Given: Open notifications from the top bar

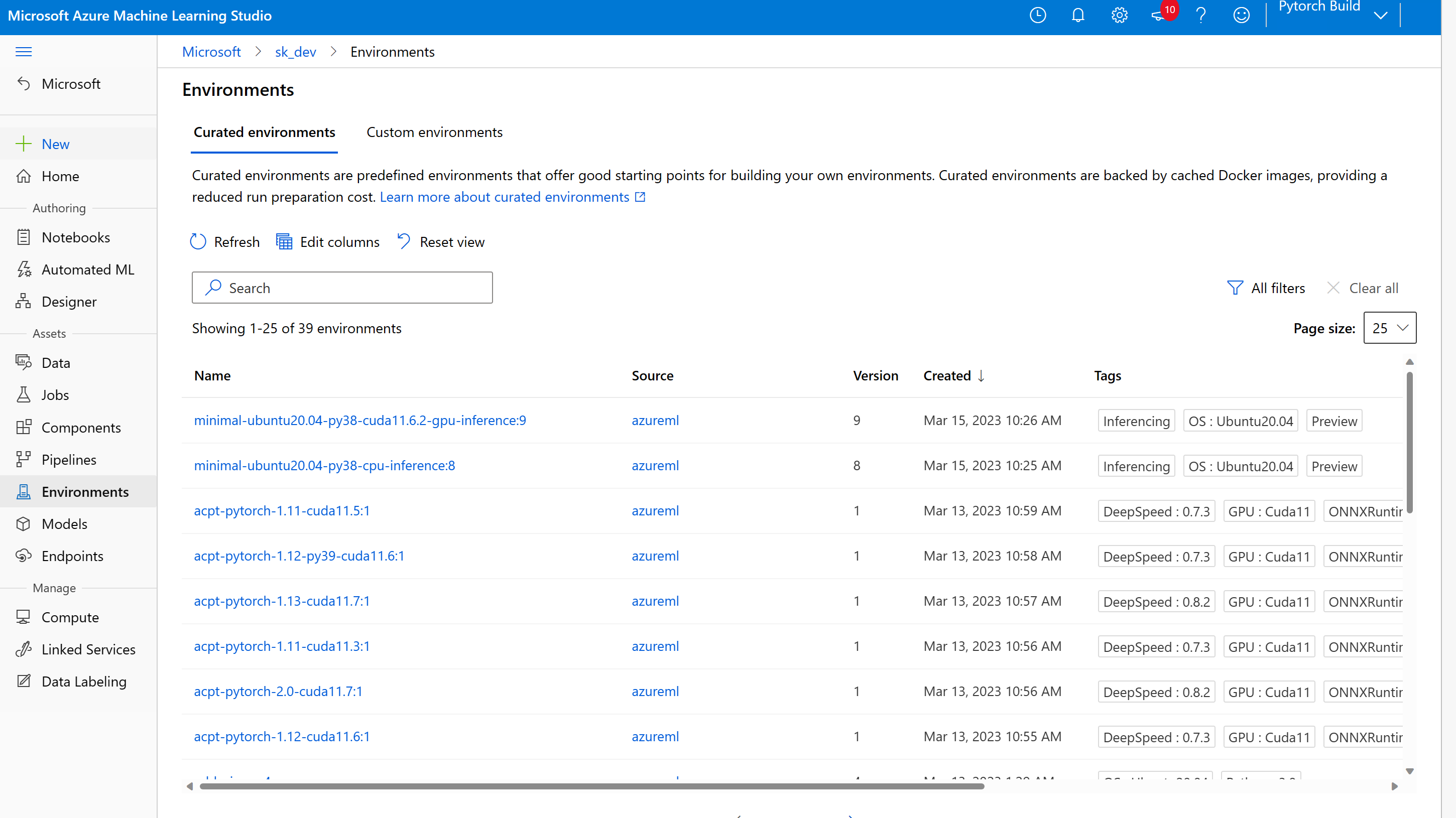Looking at the screenshot, I should pyautogui.click(x=1078, y=15).
